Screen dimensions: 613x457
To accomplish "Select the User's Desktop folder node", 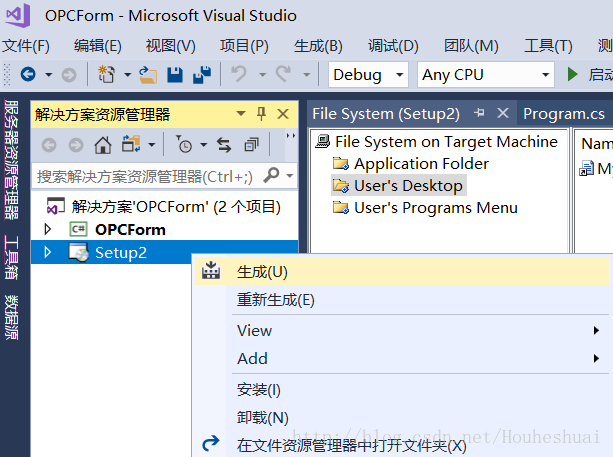I will pos(399,185).
